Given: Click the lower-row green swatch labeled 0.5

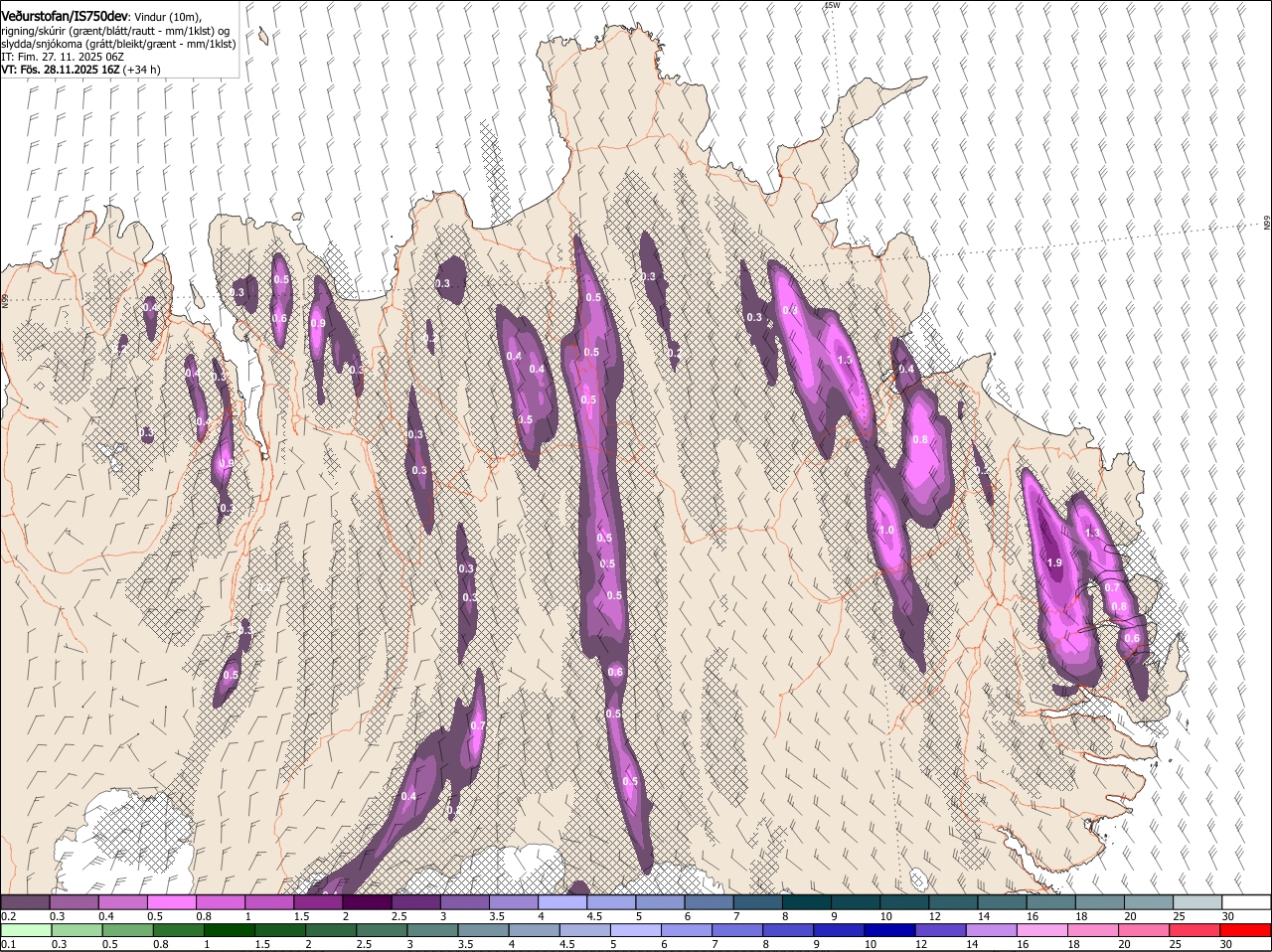Looking at the screenshot, I should (x=127, y=930).
